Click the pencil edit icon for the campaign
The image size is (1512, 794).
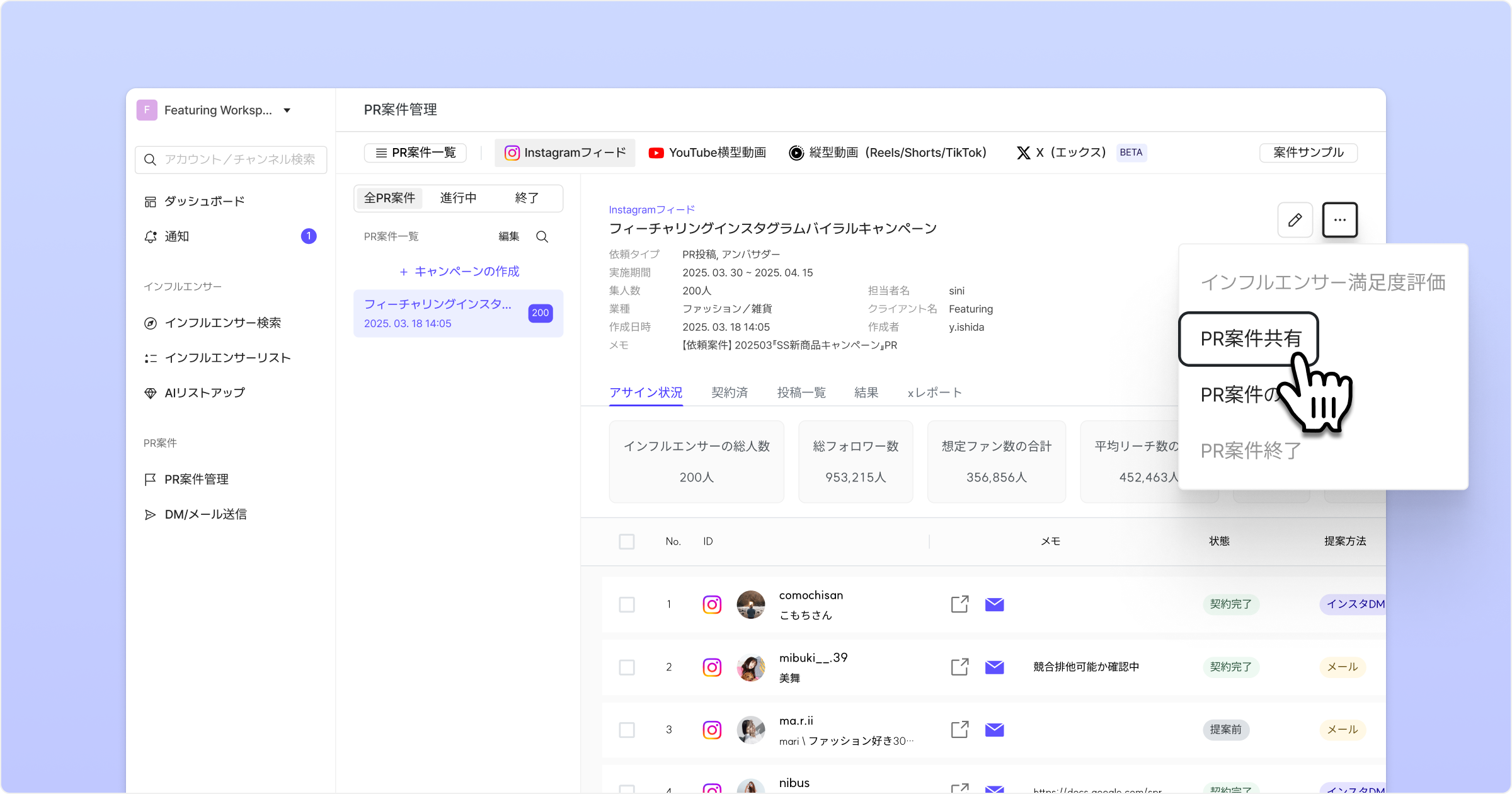tap(1295, 220)
